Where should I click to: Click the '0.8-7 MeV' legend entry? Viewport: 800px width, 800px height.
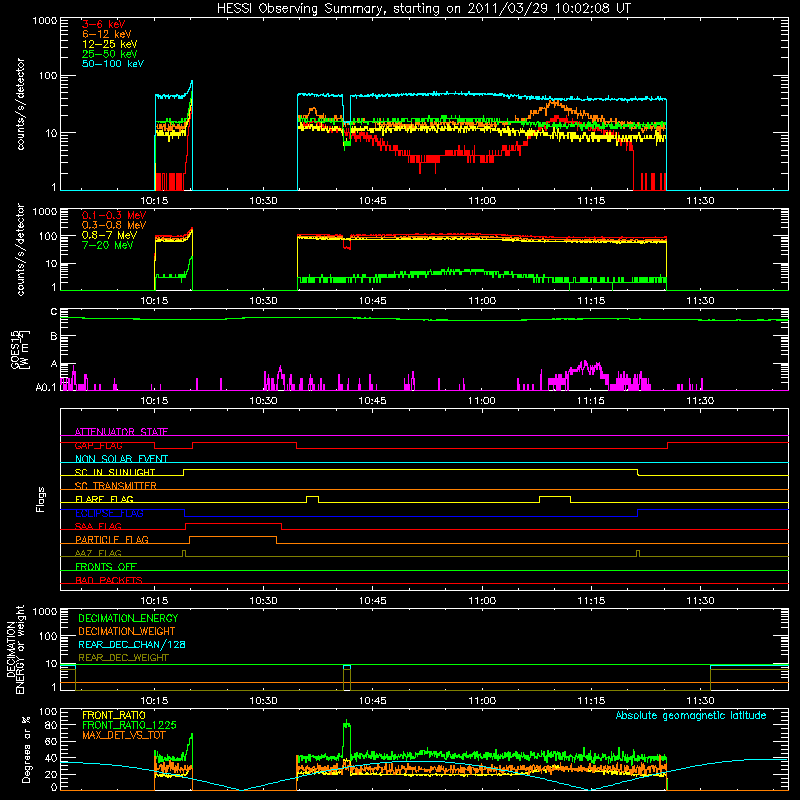click(110, 235)
